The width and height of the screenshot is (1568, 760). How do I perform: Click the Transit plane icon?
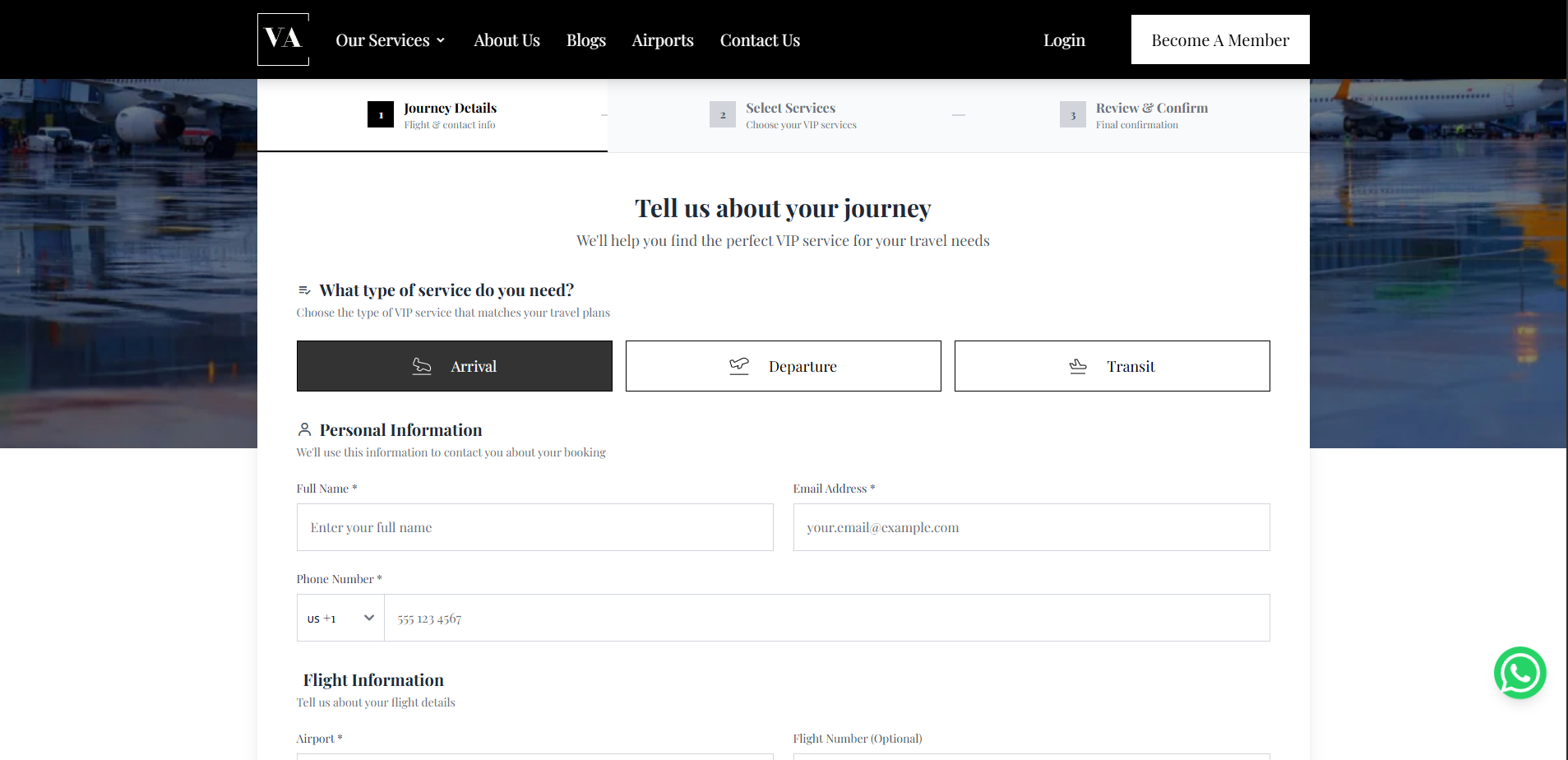1078,366
